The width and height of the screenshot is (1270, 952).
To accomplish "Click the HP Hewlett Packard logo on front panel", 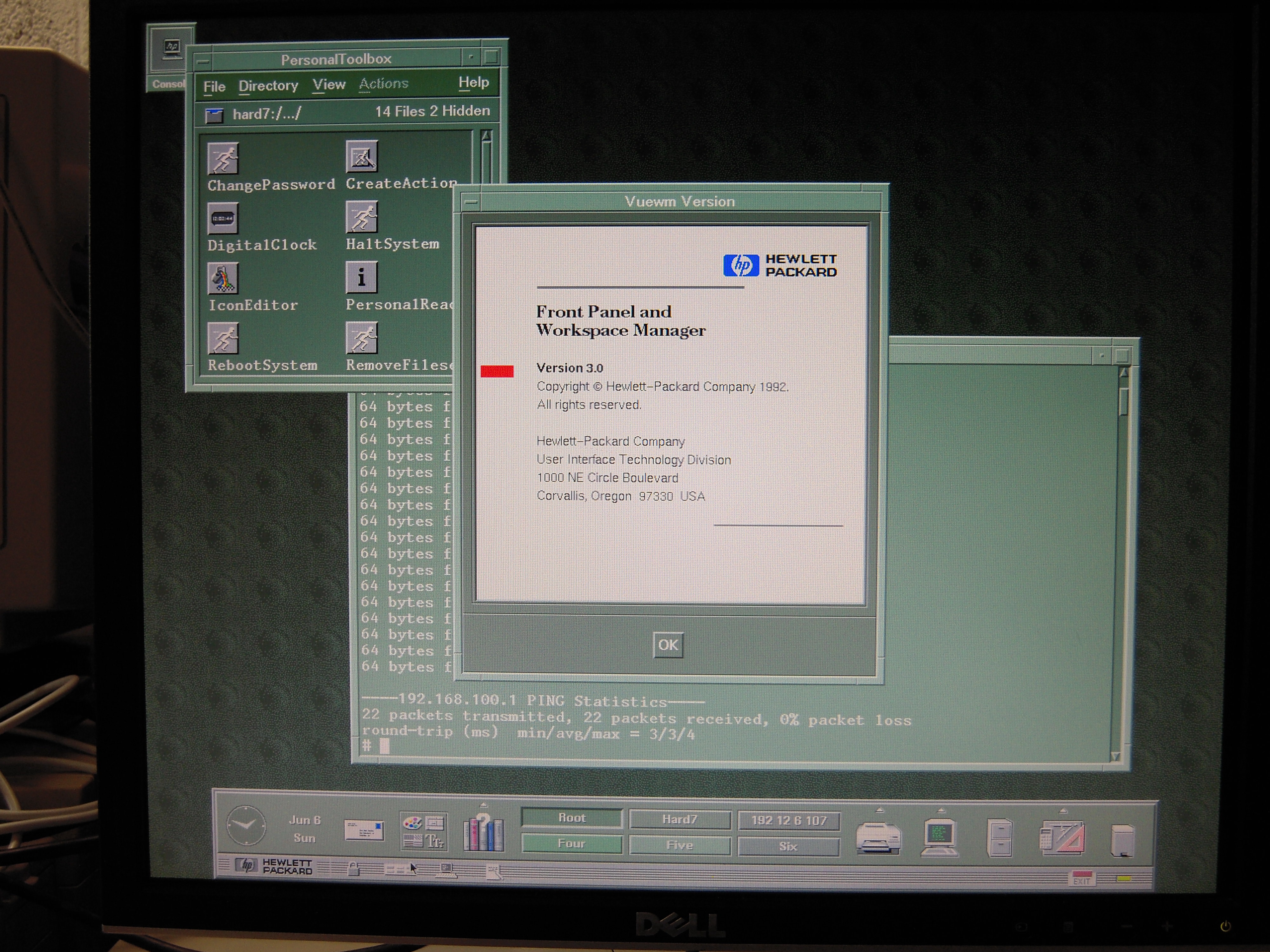I will 274,866.
